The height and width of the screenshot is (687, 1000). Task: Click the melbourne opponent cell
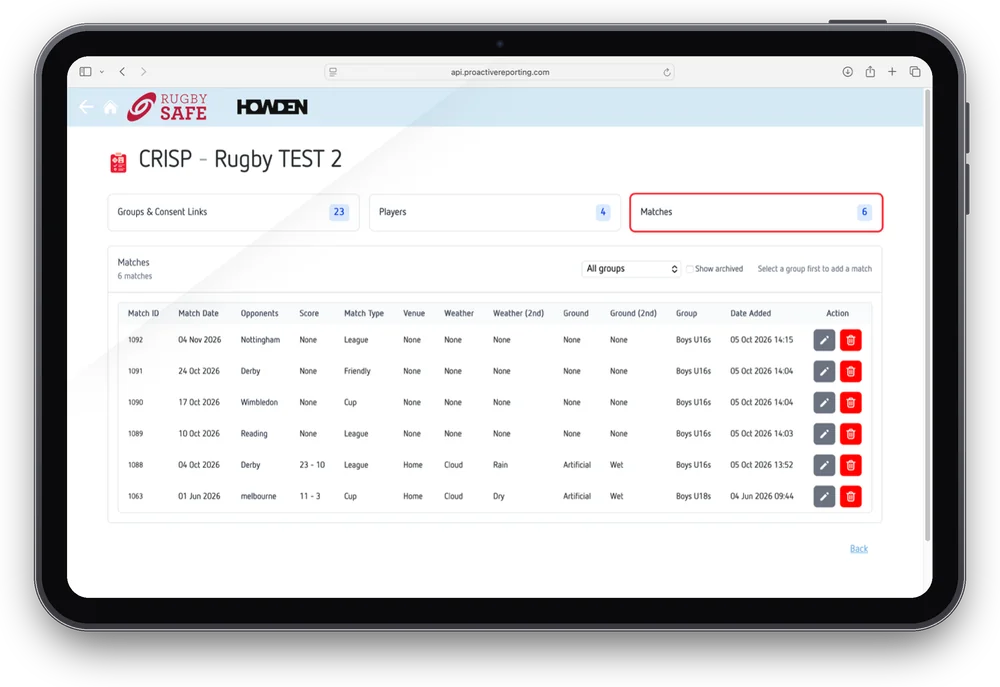click(258, 496)
